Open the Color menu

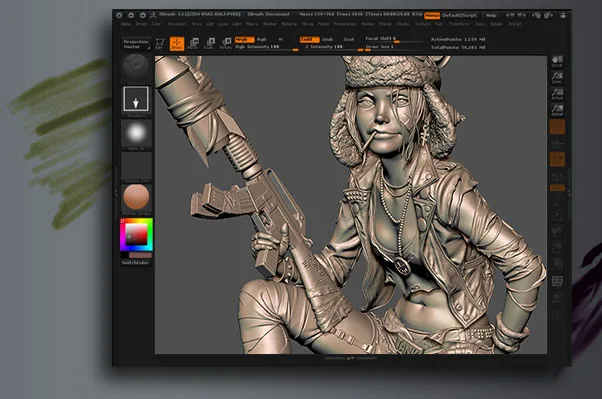click(x=156, y=24)
